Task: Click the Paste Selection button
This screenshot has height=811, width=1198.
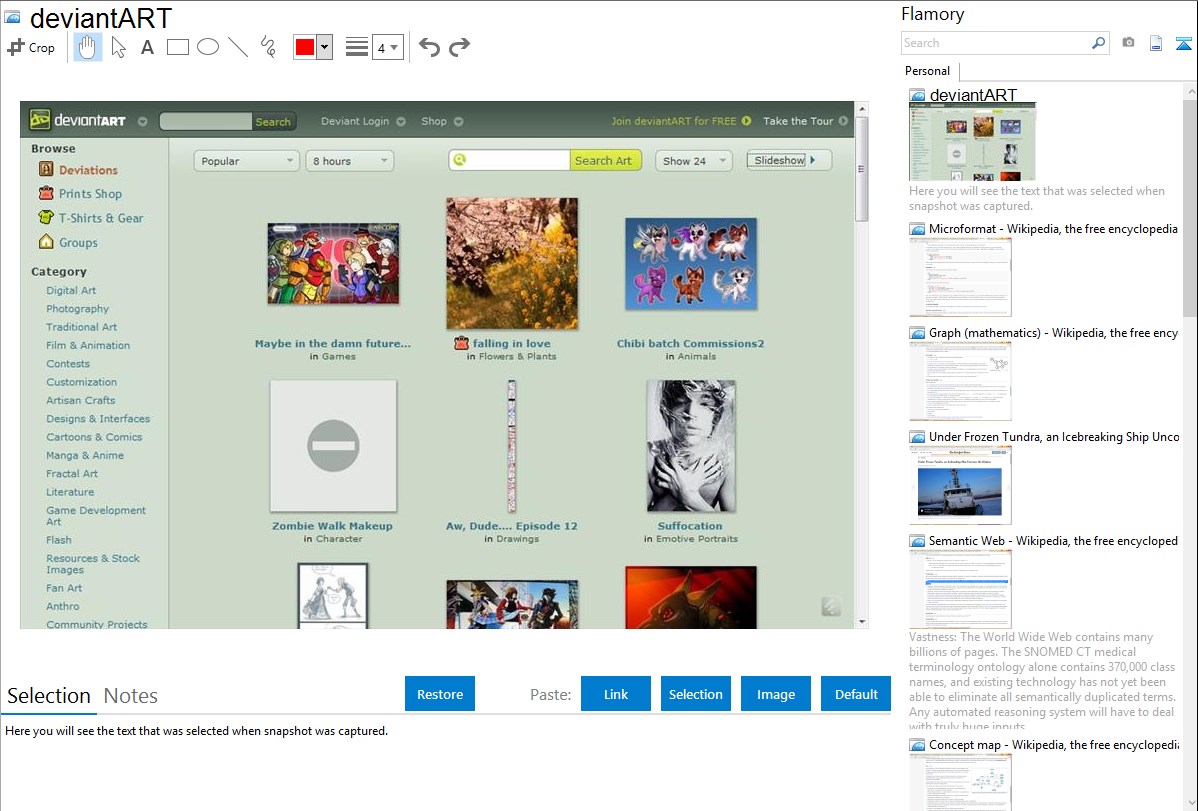Action: click(695, 694)
